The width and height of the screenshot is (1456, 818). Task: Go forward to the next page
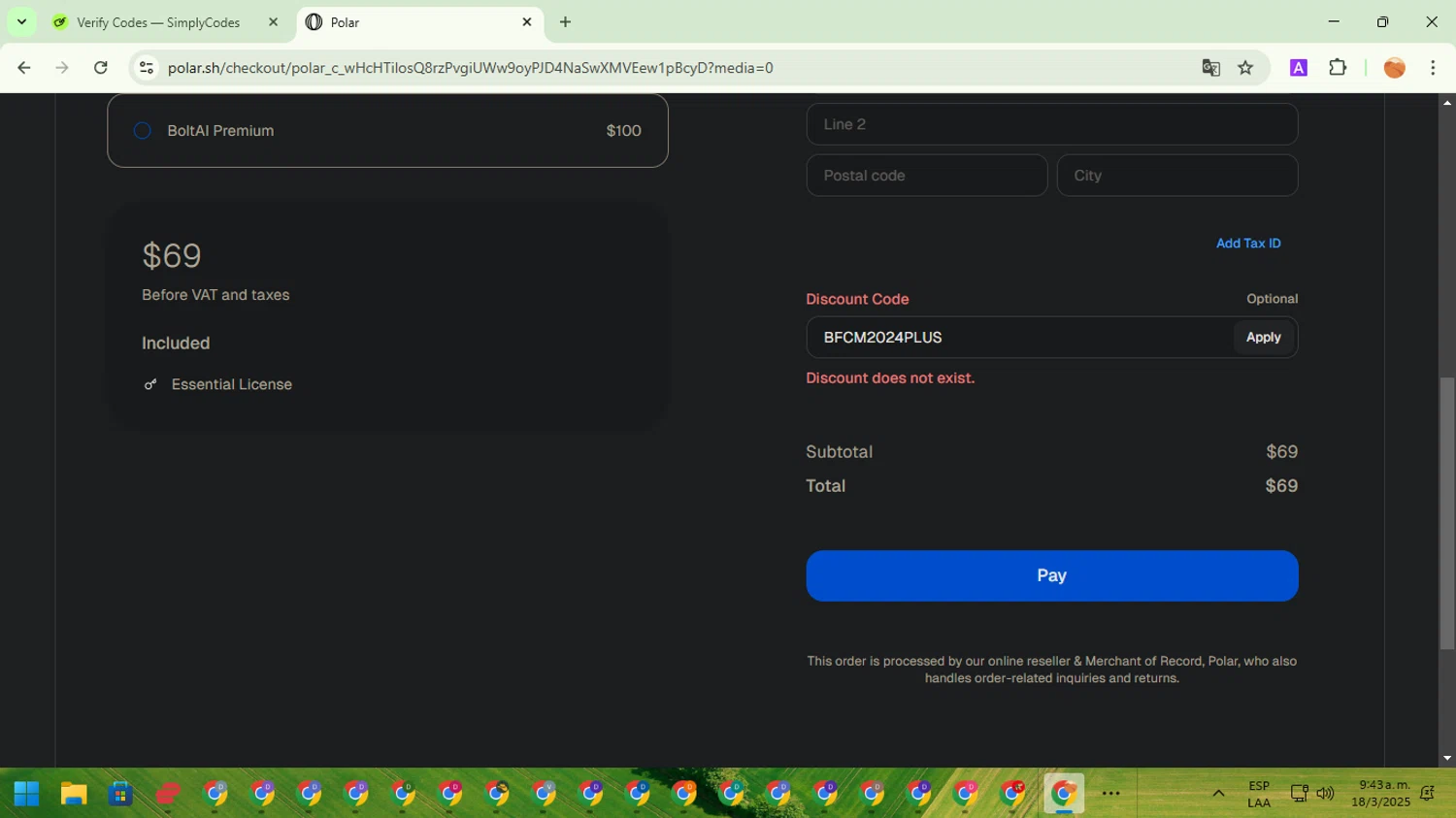pyautogui.click(x=62, y=68)
